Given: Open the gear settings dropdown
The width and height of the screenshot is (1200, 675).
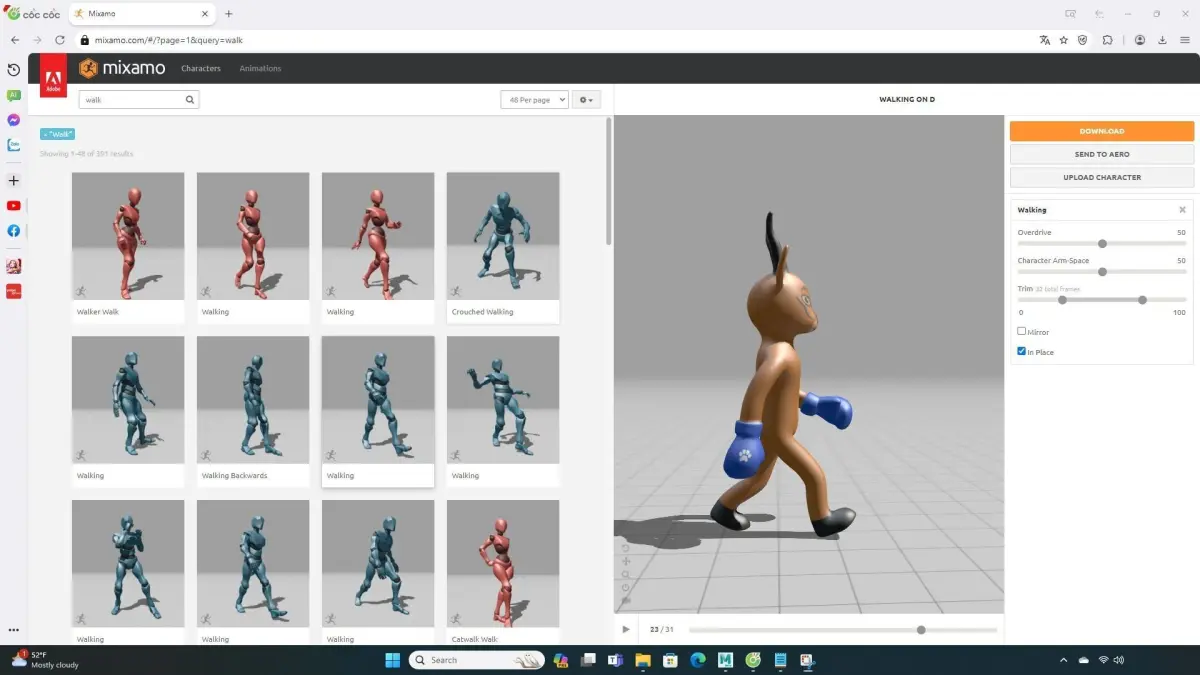Looking at the screenshot, I should coord(586,100).
